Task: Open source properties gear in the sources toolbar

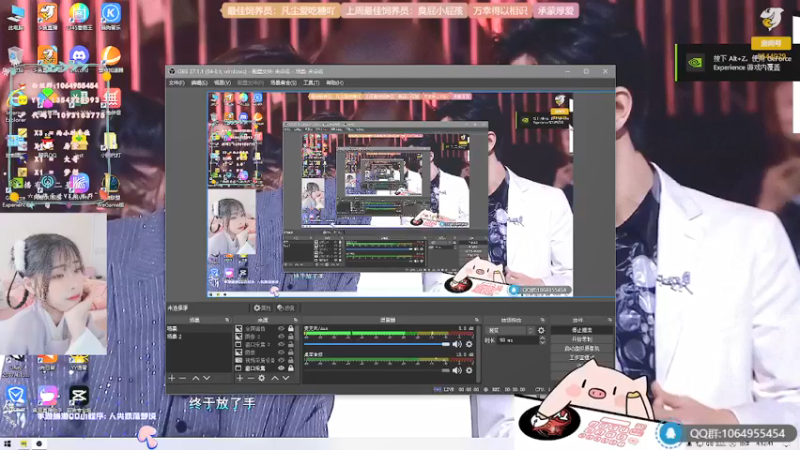Action: pos(262,379)
